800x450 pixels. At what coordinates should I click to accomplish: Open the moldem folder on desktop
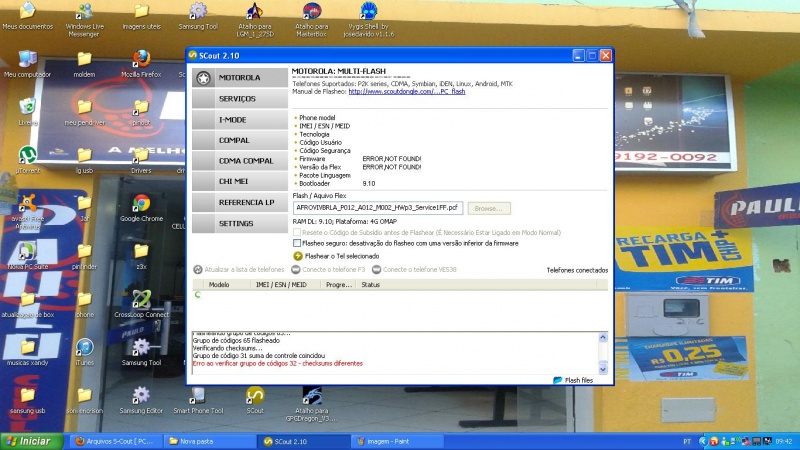pyautogui.click(x=84, y=64)
